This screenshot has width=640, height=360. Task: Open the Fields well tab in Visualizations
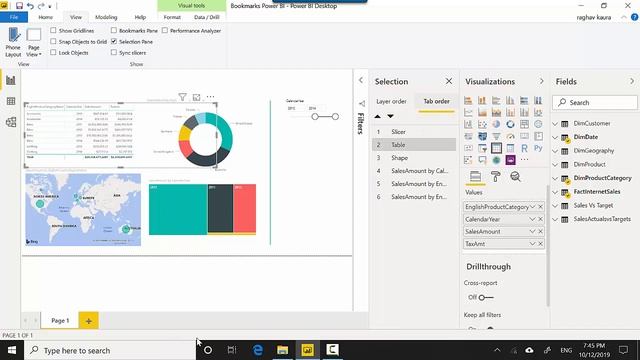pyautogui.click(x=475, y=176)
